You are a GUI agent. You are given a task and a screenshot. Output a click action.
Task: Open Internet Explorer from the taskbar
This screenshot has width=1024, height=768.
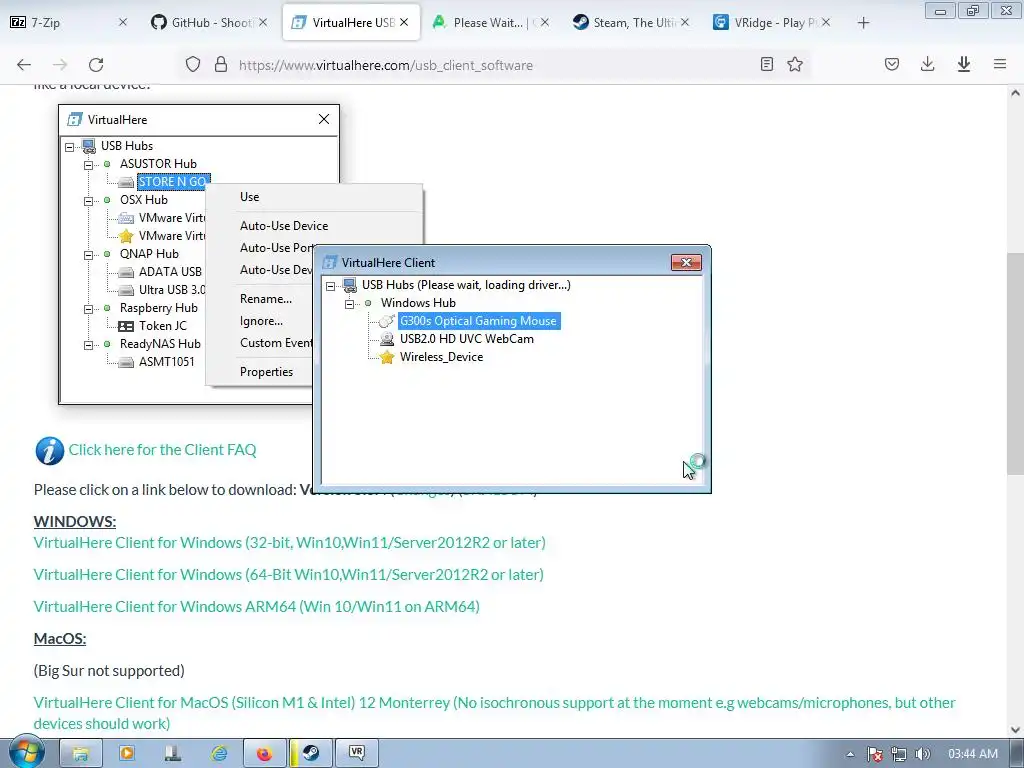point(219,754)
